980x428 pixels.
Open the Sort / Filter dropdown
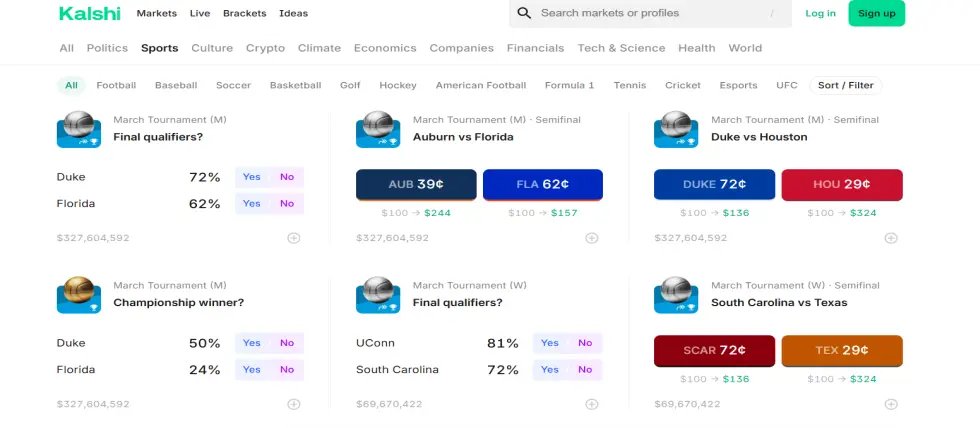point(846,86)
